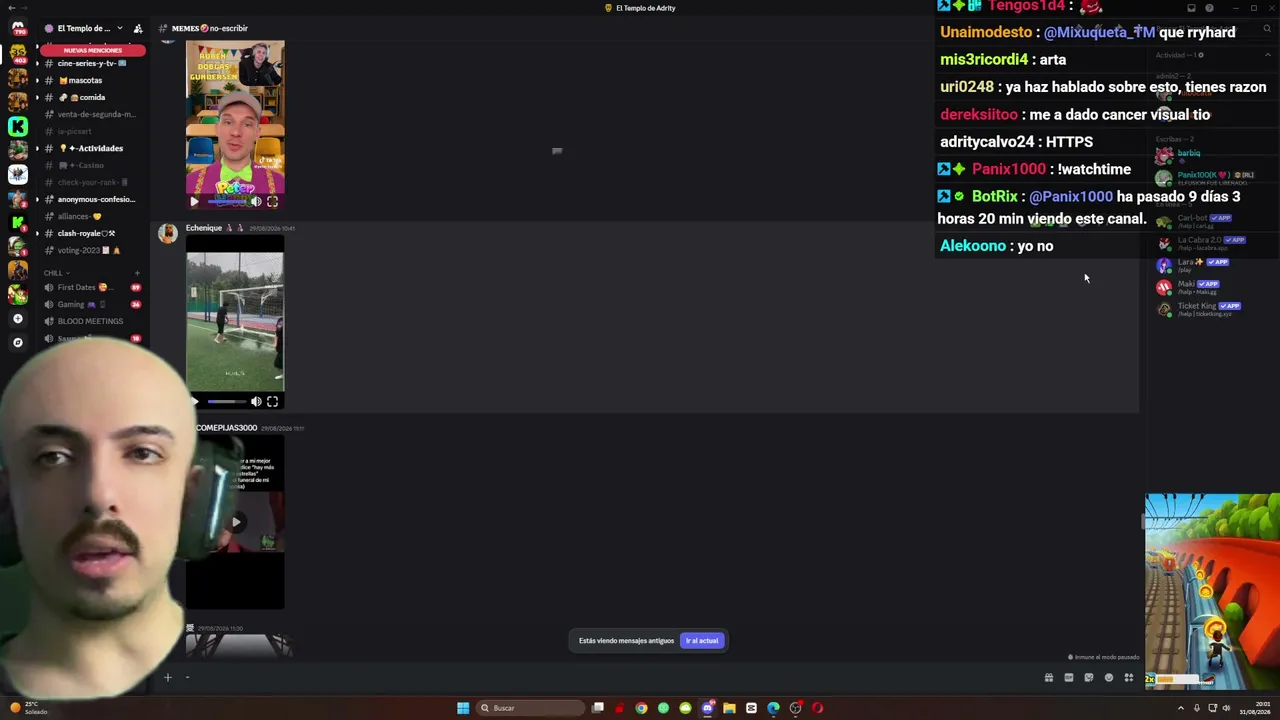Open the emoji picker icon
The width and height of the screenshot is (1280, 720).
[1108, 678]
